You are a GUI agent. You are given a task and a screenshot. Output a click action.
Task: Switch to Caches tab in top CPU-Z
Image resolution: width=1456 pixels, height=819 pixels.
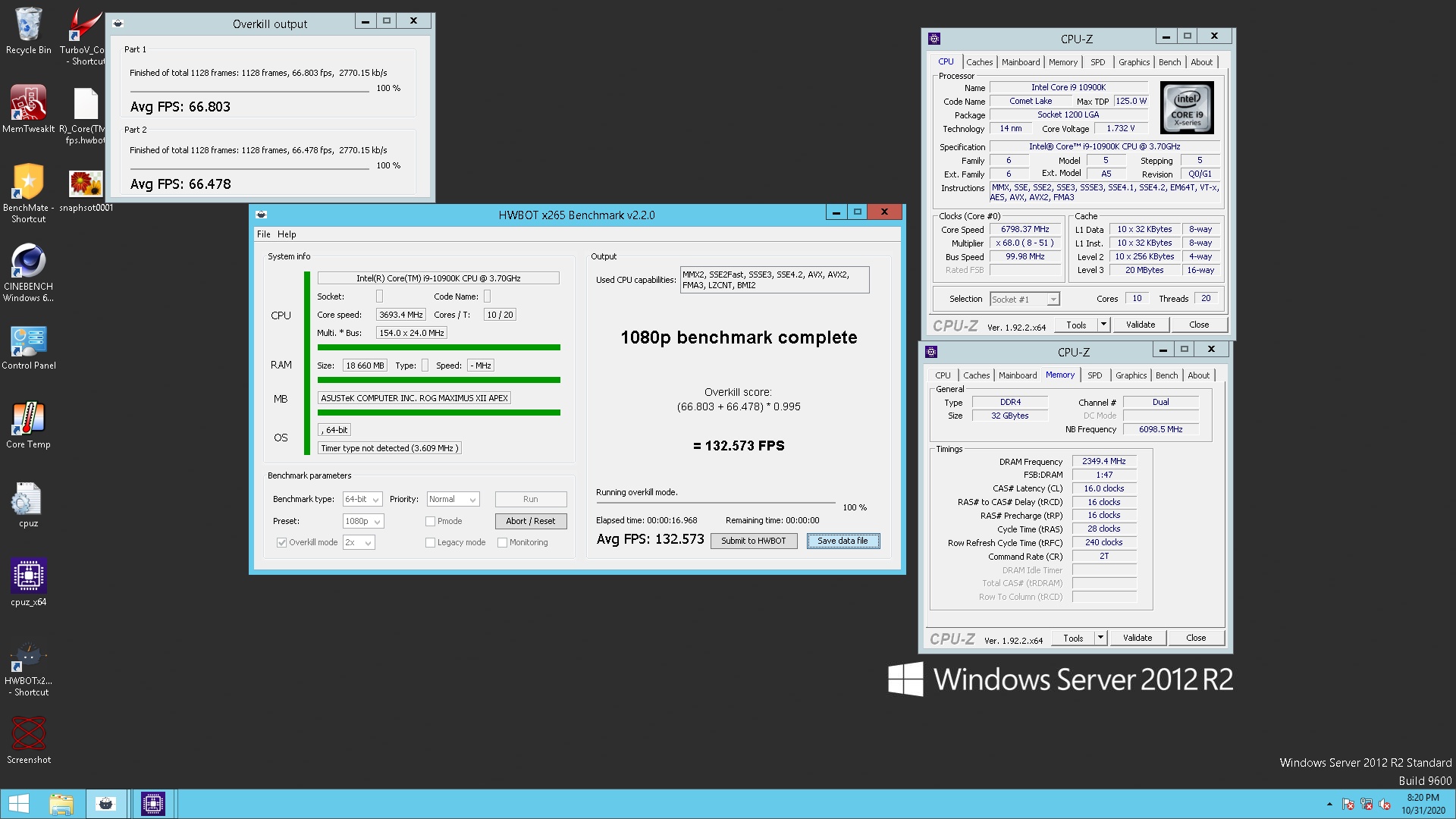point(979,62)
